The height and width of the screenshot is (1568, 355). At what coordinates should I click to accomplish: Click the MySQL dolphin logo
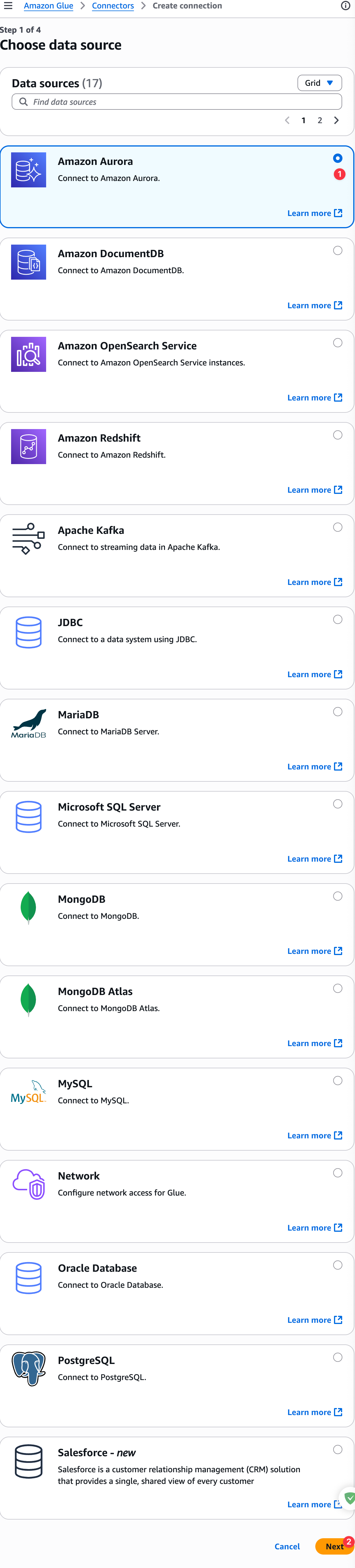pyautogui.click(x=29, y=1092)
